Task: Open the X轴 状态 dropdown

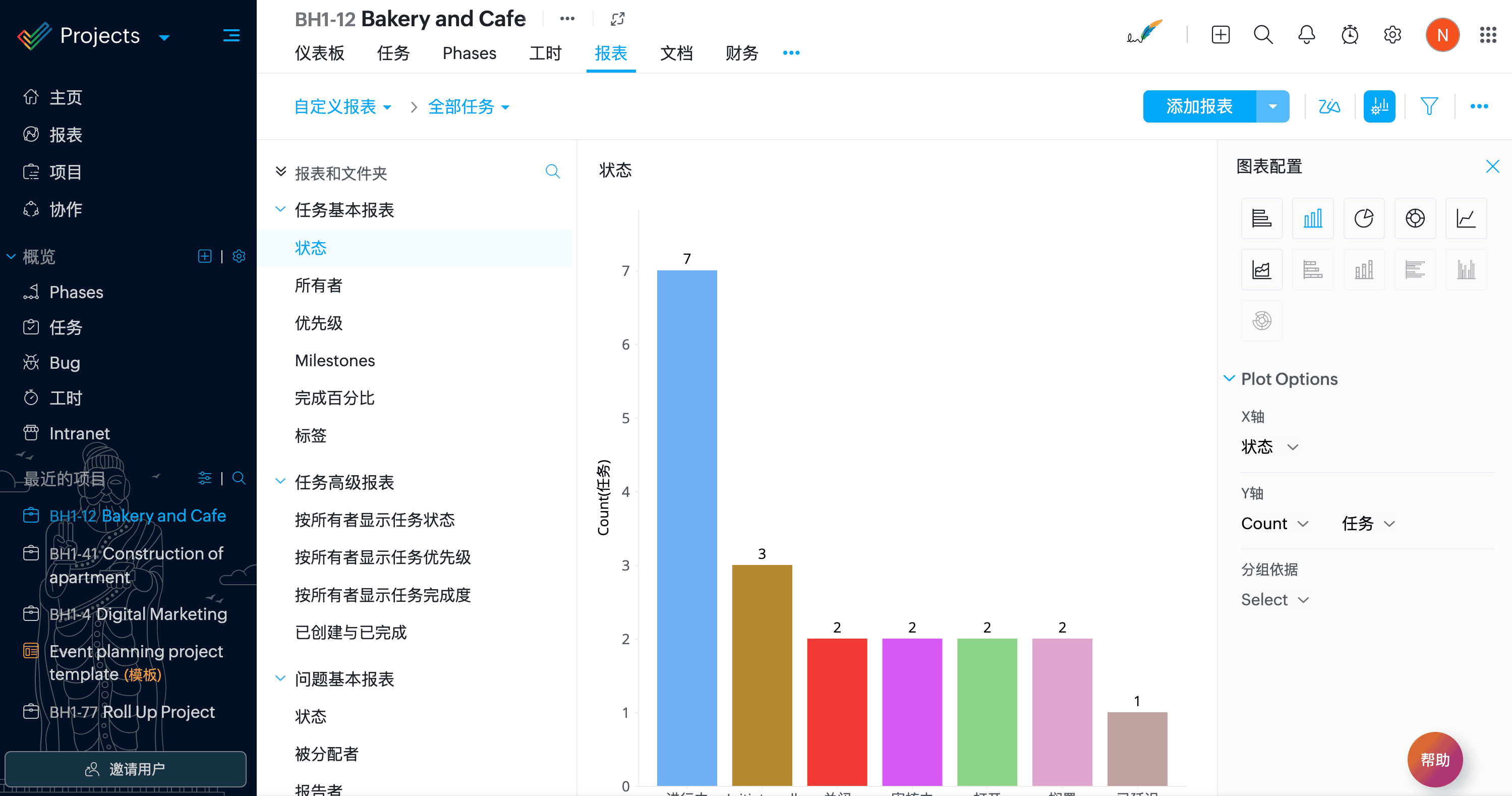Action: click(1269, 447)
